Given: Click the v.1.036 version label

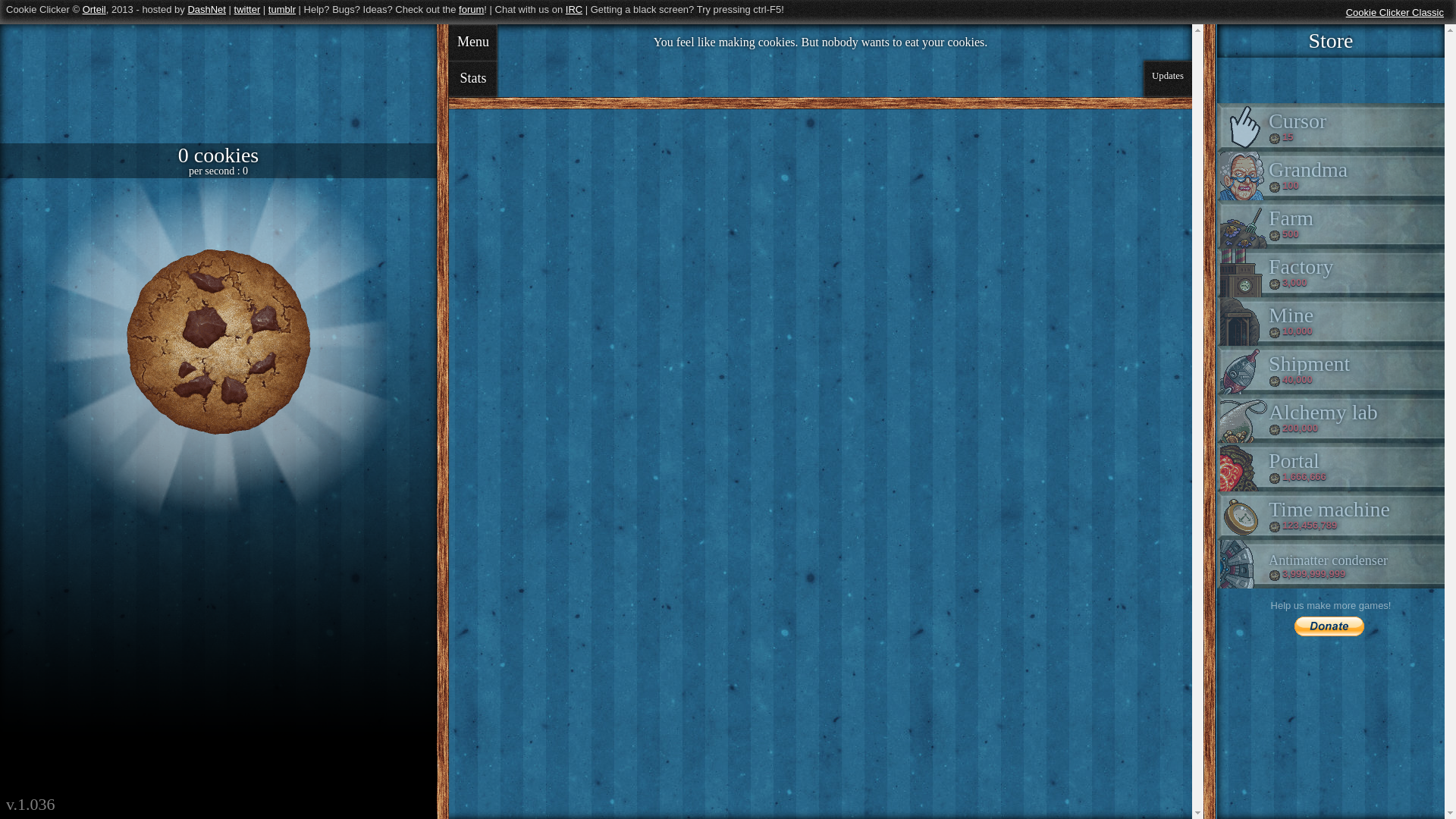Looking at the screenshot, I should pos(30,804).
